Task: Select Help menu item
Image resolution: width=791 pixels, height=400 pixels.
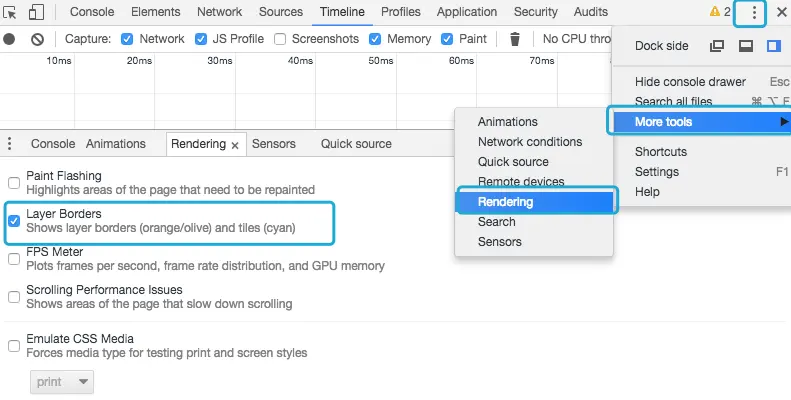Action: point(701,192)
